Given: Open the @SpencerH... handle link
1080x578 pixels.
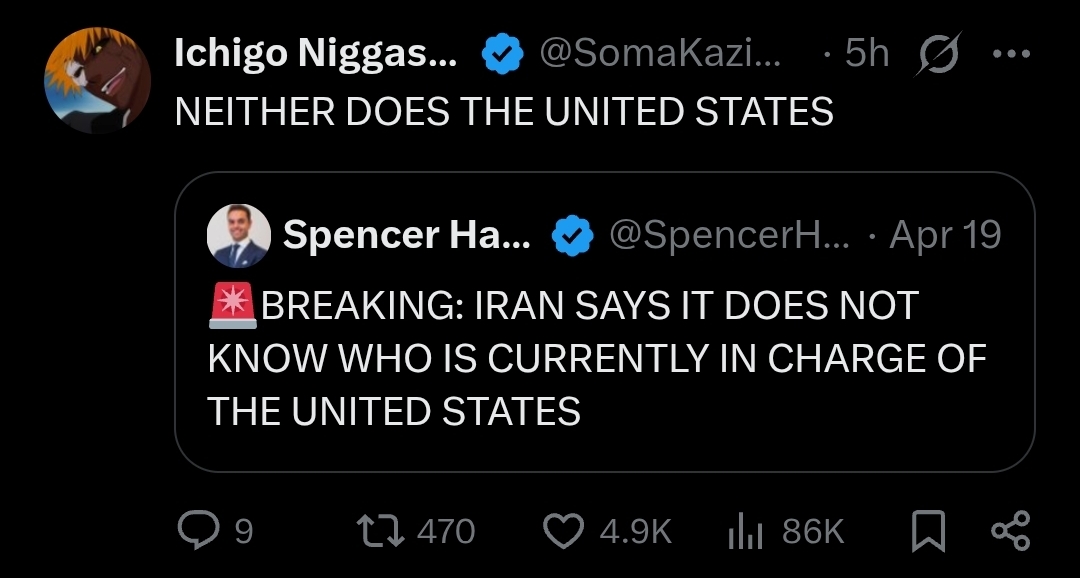Looking at the screenshot, I should click(x=729, y=236).
